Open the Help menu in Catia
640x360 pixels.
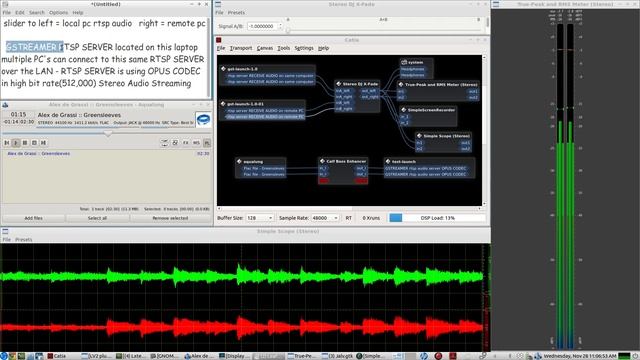coord(323,48)
